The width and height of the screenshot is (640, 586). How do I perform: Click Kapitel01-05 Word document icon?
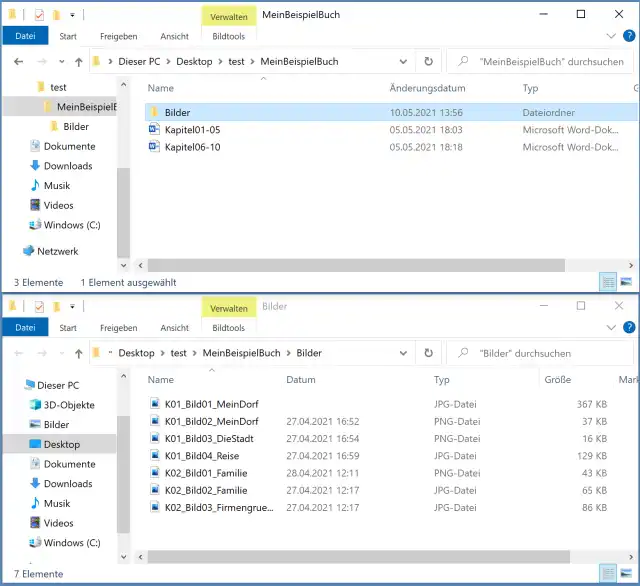tap(154, 130)
